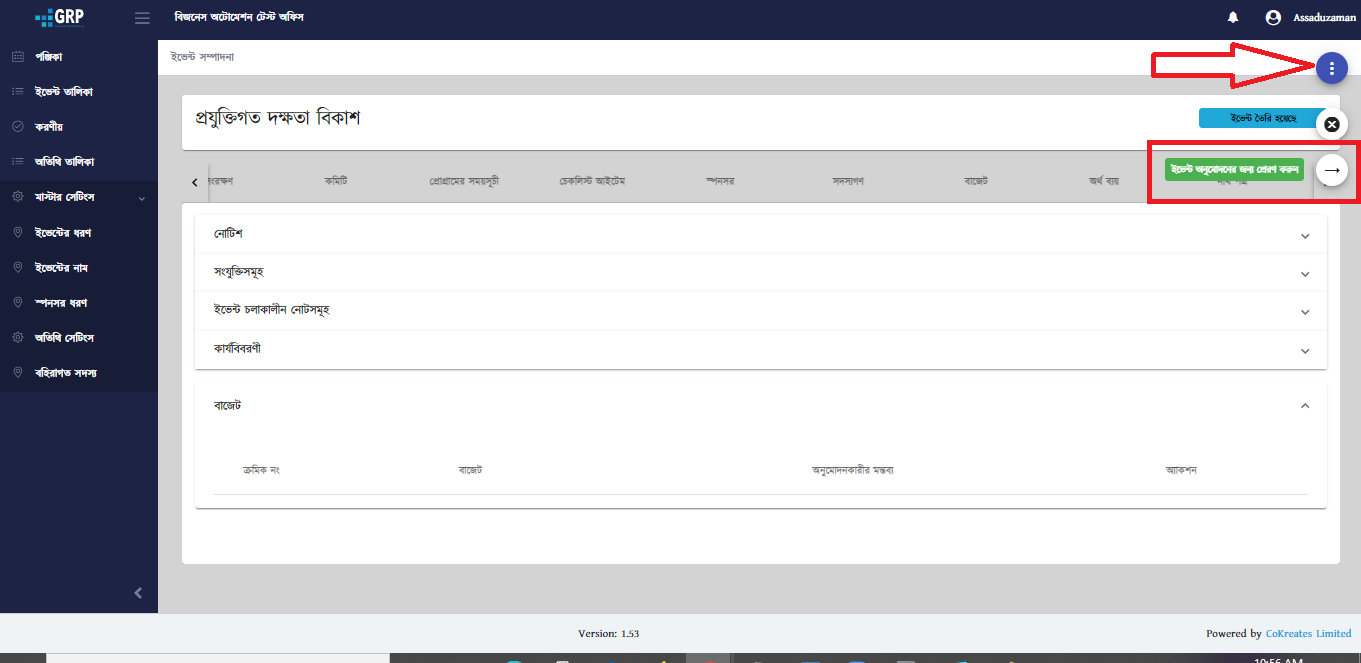
Task: Click the blue event created status badge
Action: [x=1263, y=119]
